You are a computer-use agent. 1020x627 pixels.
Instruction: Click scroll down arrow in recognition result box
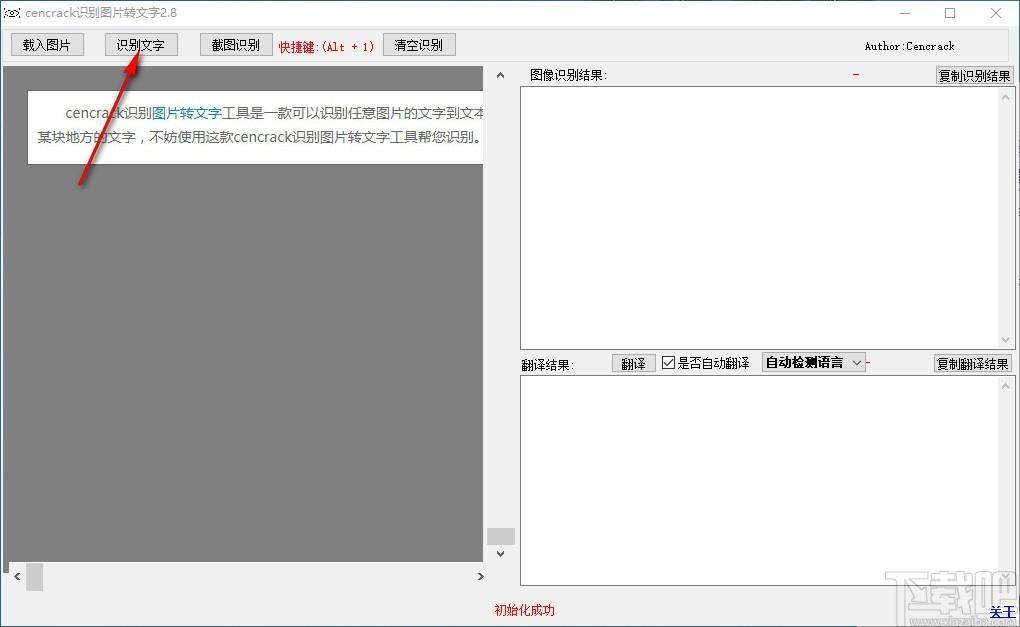(x=1006, y=340)
